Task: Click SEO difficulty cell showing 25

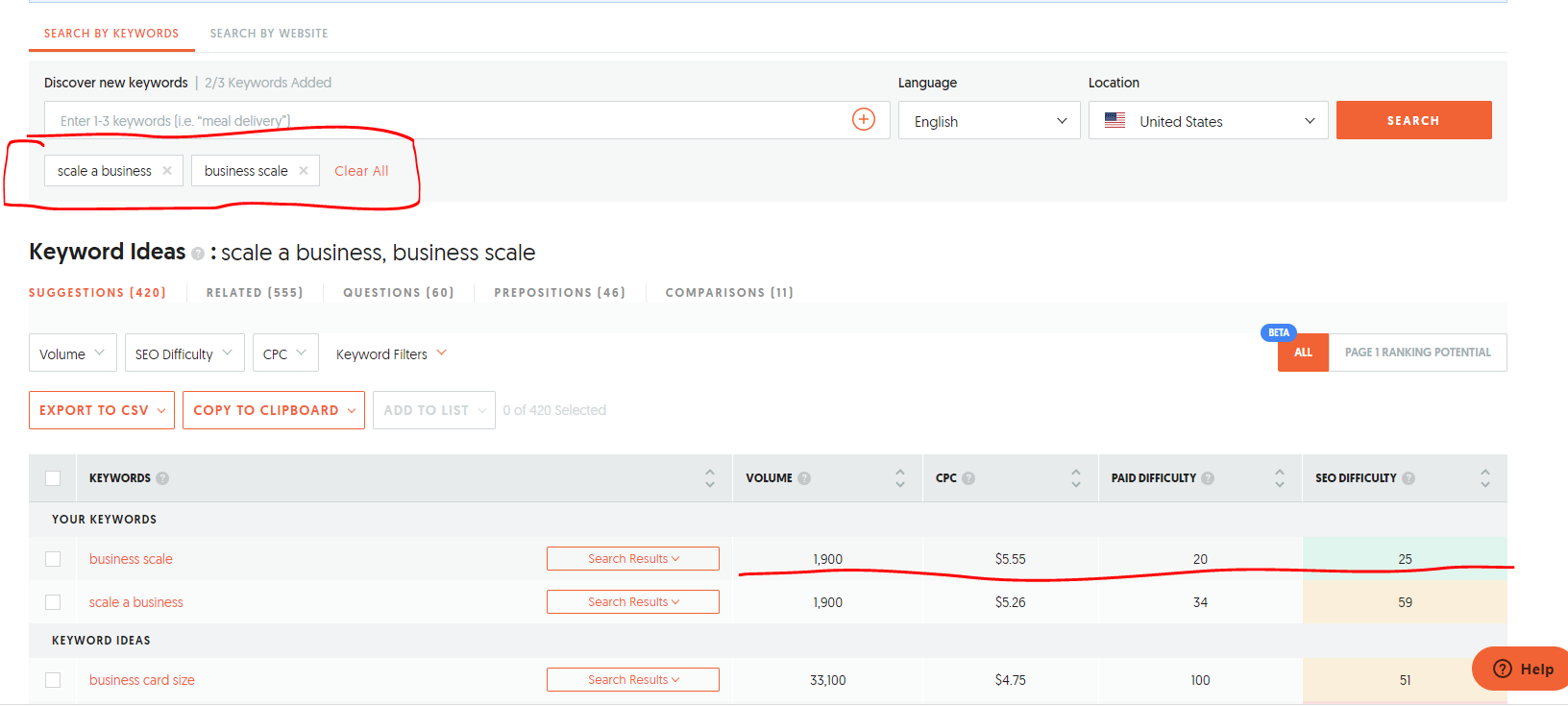Action: 1405,559
